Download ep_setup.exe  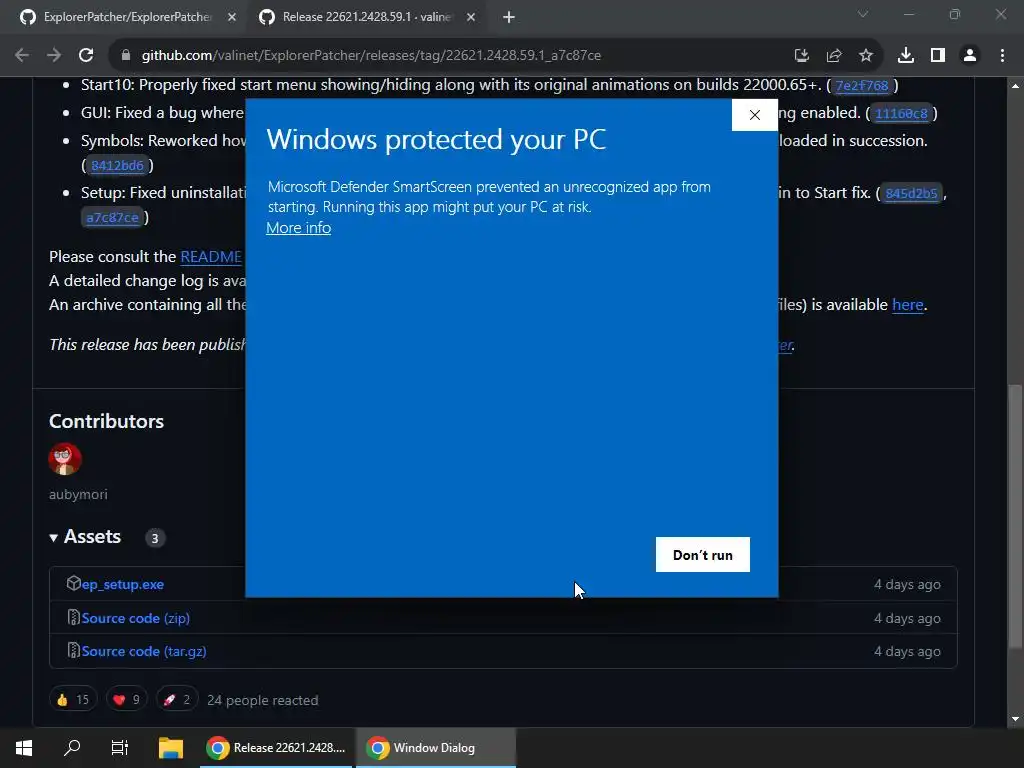click(123, 584)
